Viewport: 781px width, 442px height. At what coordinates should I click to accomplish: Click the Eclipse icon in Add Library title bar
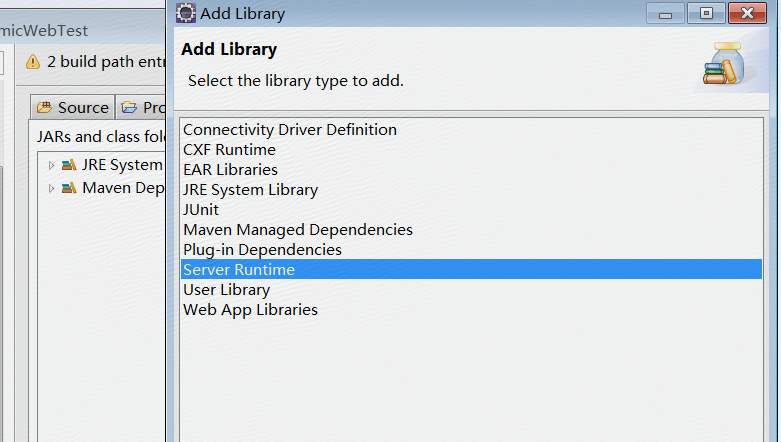click(x=186, y=13)
